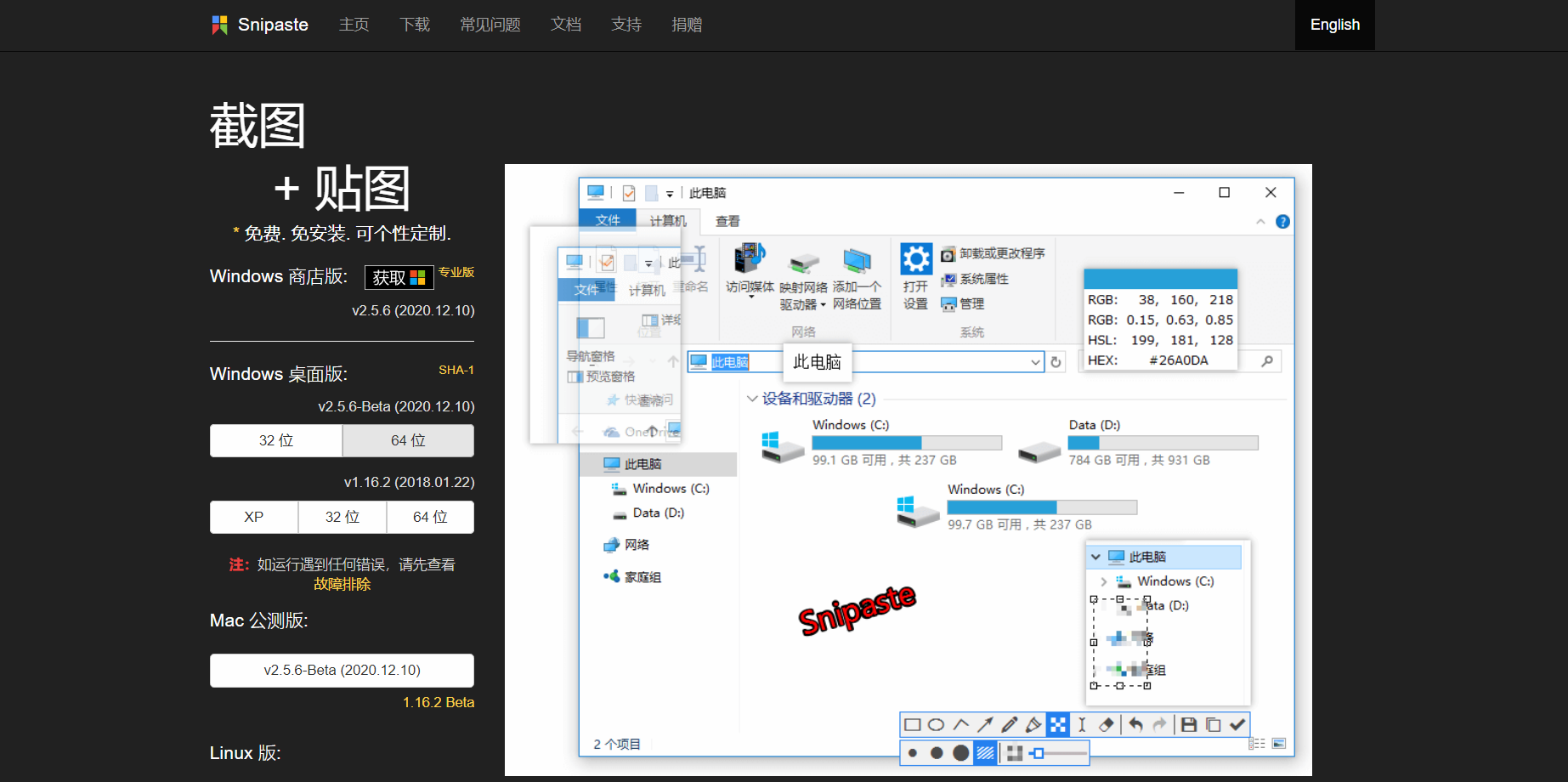1568x782 pixels.
Task: Select the text annotation tool
Action: pyautogui.click(x=1081, y=724)
